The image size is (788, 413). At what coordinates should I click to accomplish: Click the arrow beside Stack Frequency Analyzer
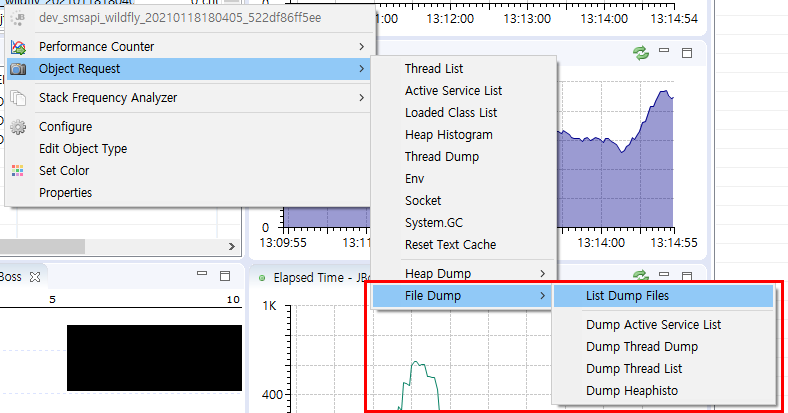pos(361,98)
